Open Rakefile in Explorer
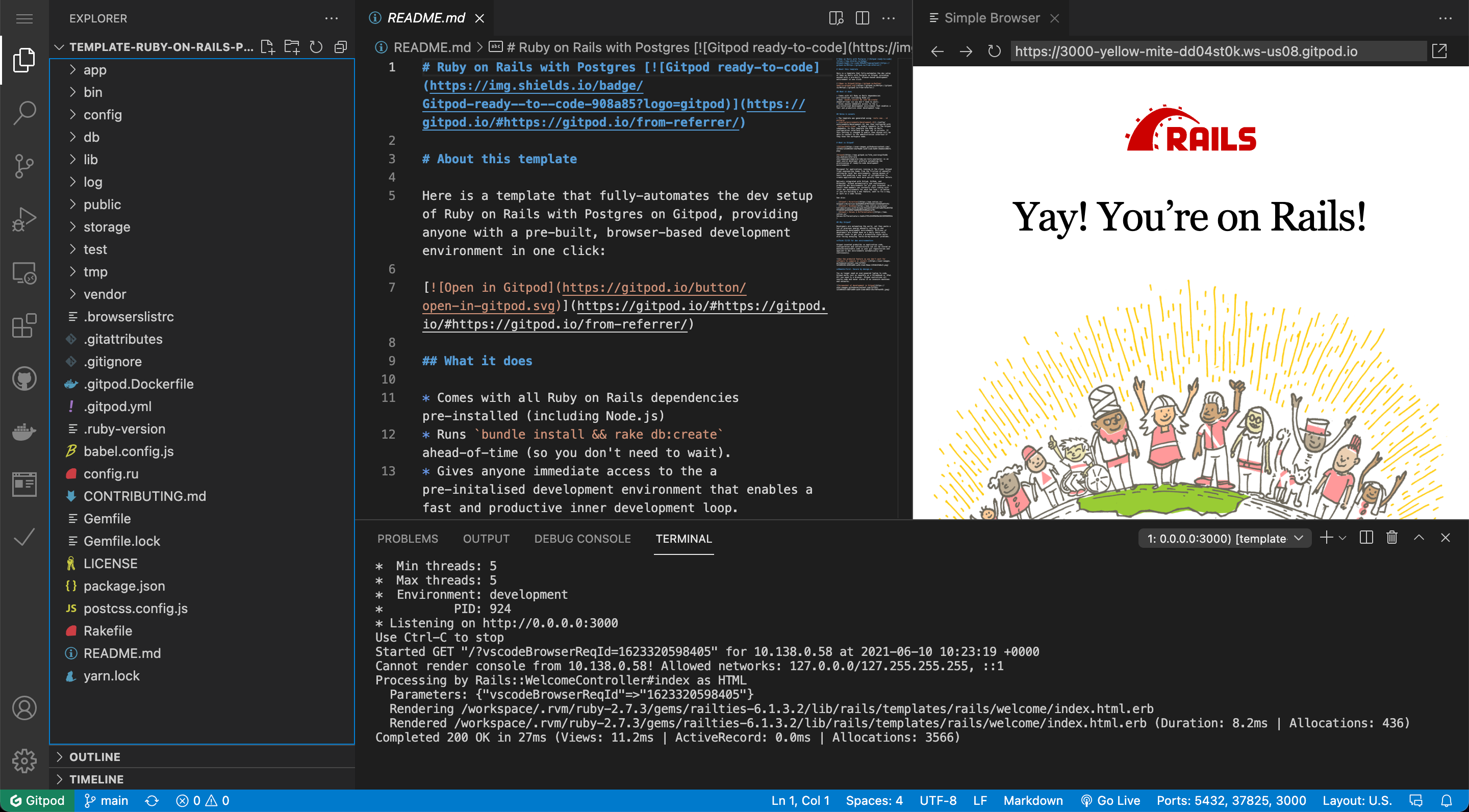 tap(202, 631)
